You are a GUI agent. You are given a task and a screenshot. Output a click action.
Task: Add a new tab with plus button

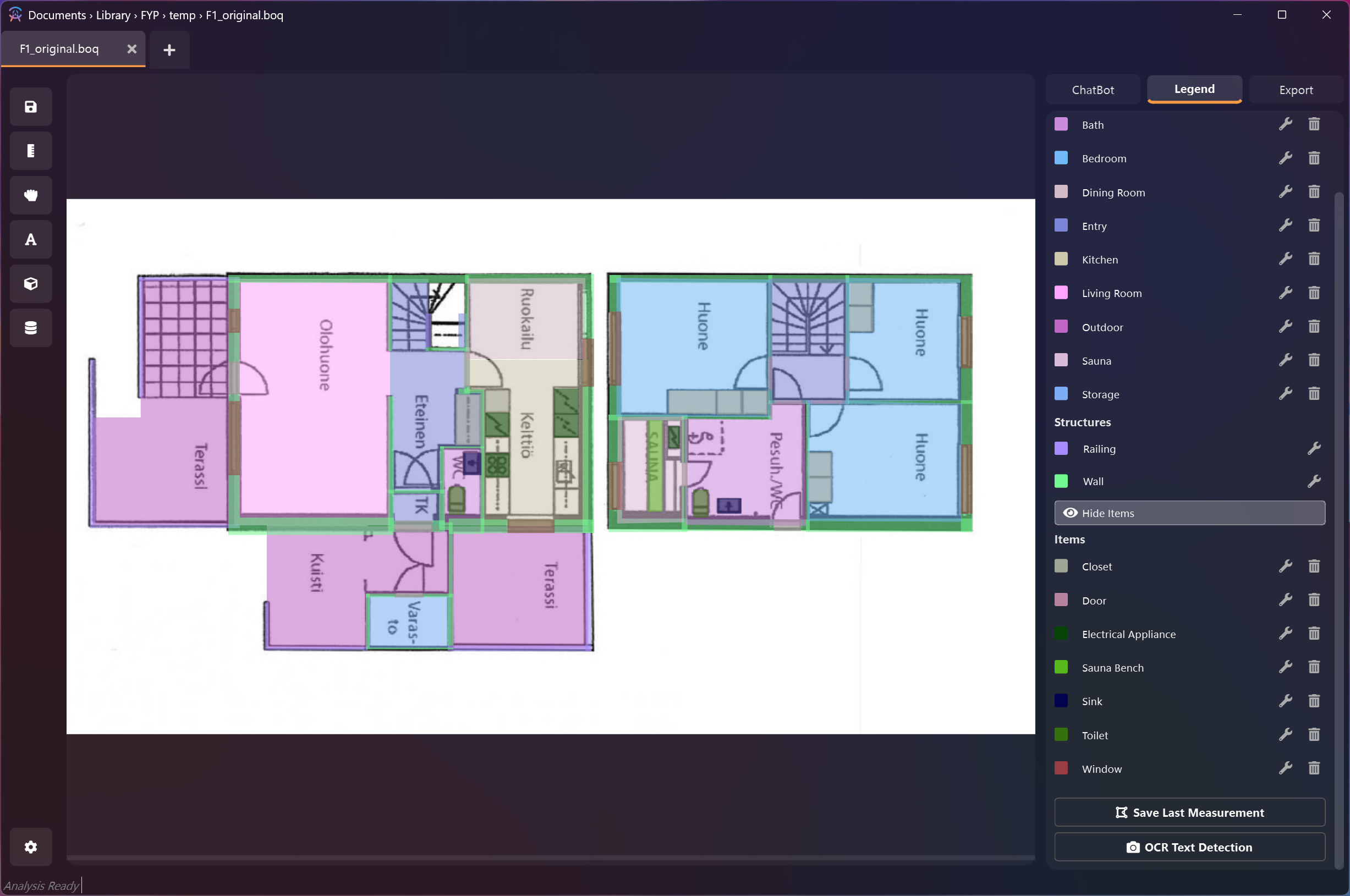[169, 50]
